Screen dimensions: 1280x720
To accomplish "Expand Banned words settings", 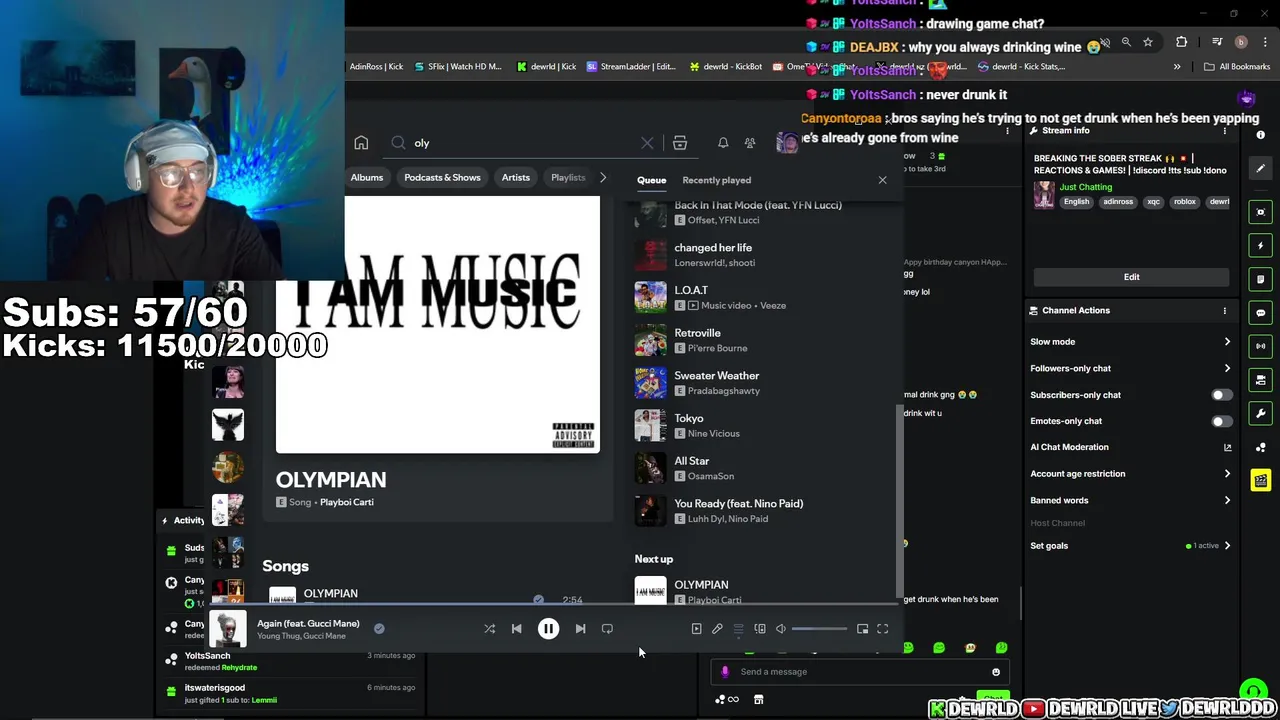I will coord(1227,500).
